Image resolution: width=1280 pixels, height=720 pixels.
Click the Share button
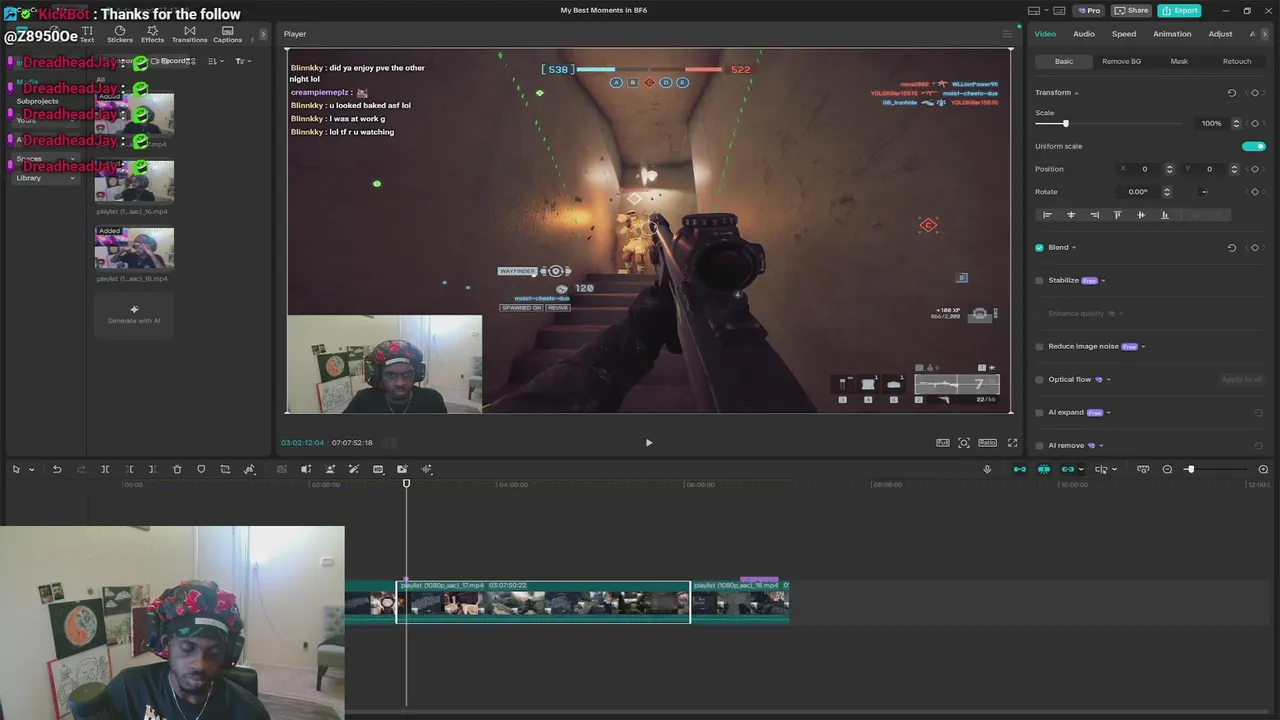tap(1131, 10)
